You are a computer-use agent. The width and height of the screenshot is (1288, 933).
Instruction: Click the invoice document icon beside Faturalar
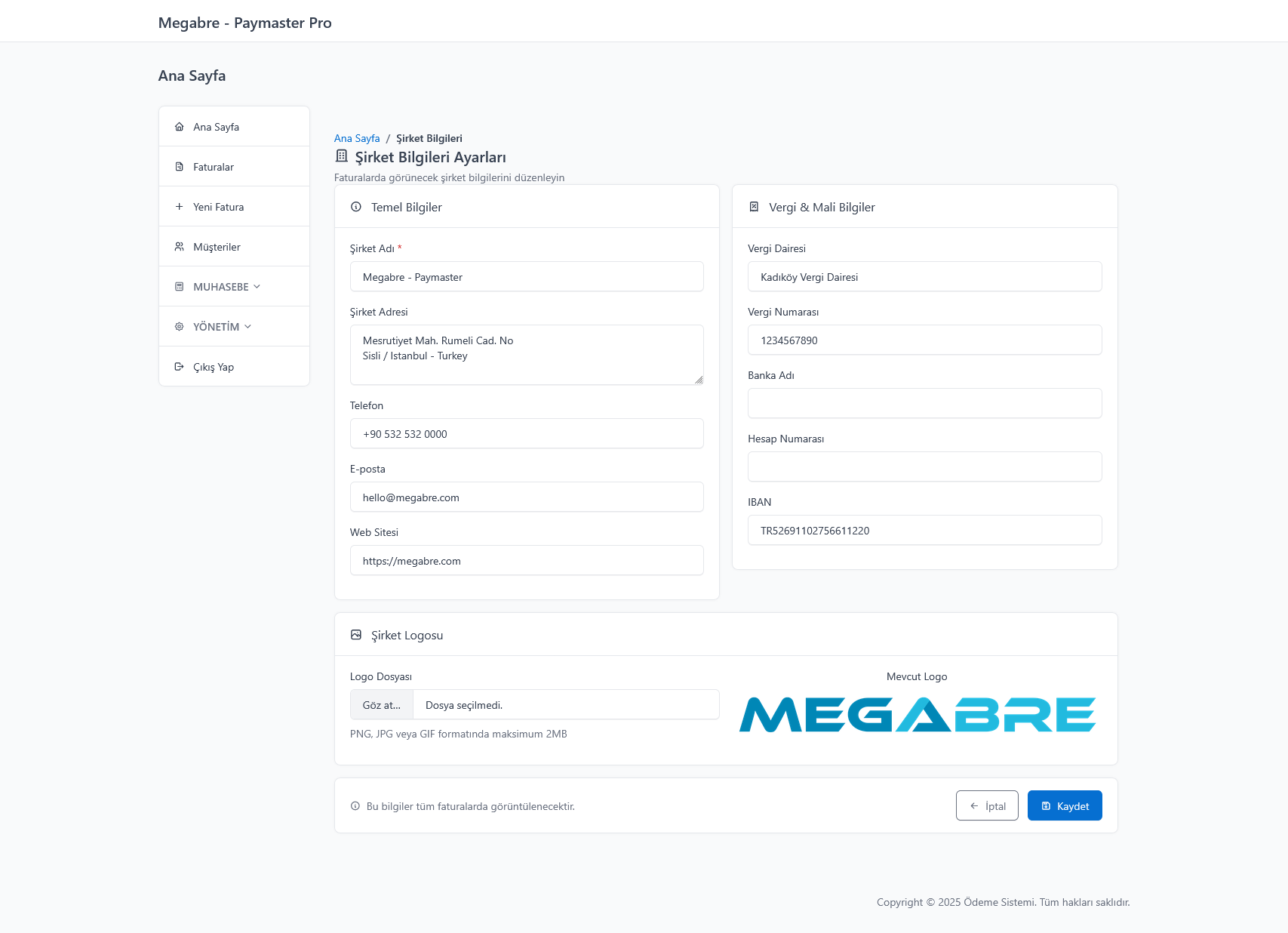pos(179,167)
